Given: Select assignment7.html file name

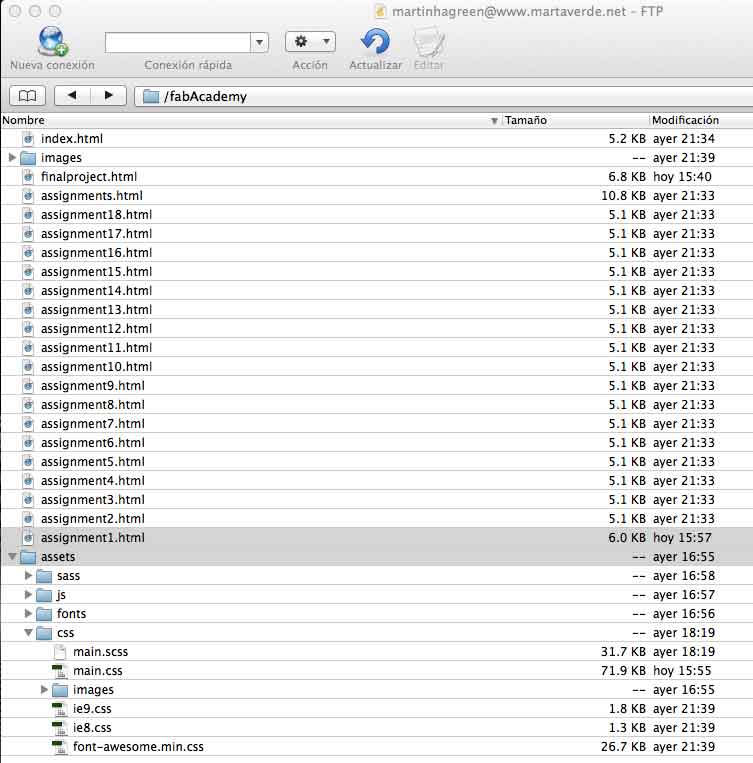Looking at the screenshot, I should (93, 424).
